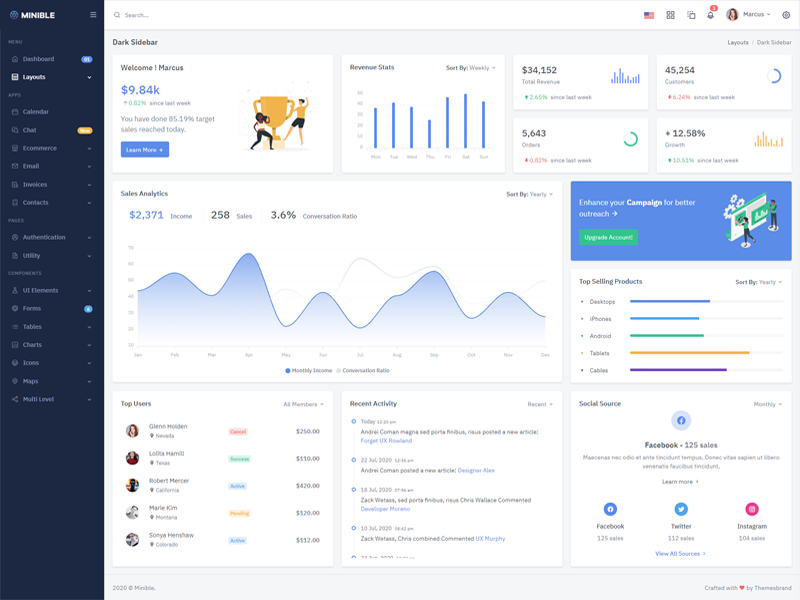Select Calendar in the sidebar

tap(36, 112)
